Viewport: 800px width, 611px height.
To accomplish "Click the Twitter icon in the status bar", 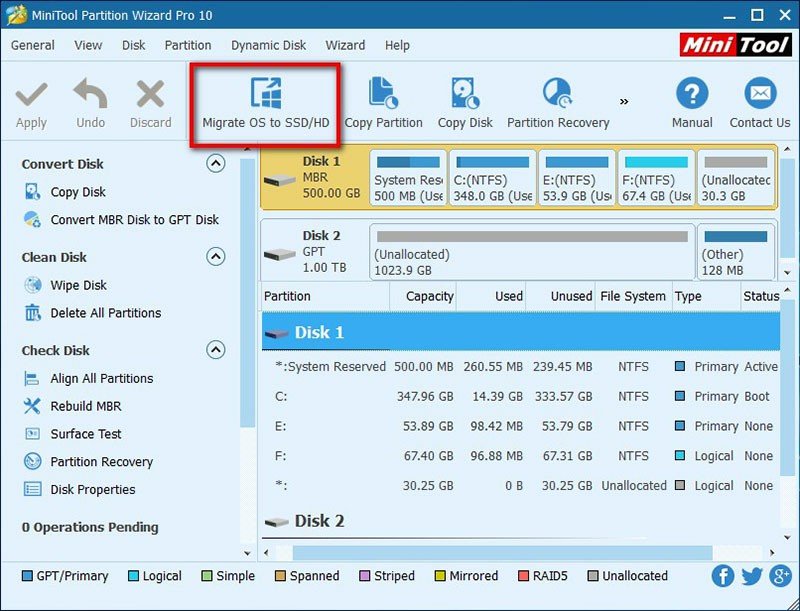I will pos(751,576).
